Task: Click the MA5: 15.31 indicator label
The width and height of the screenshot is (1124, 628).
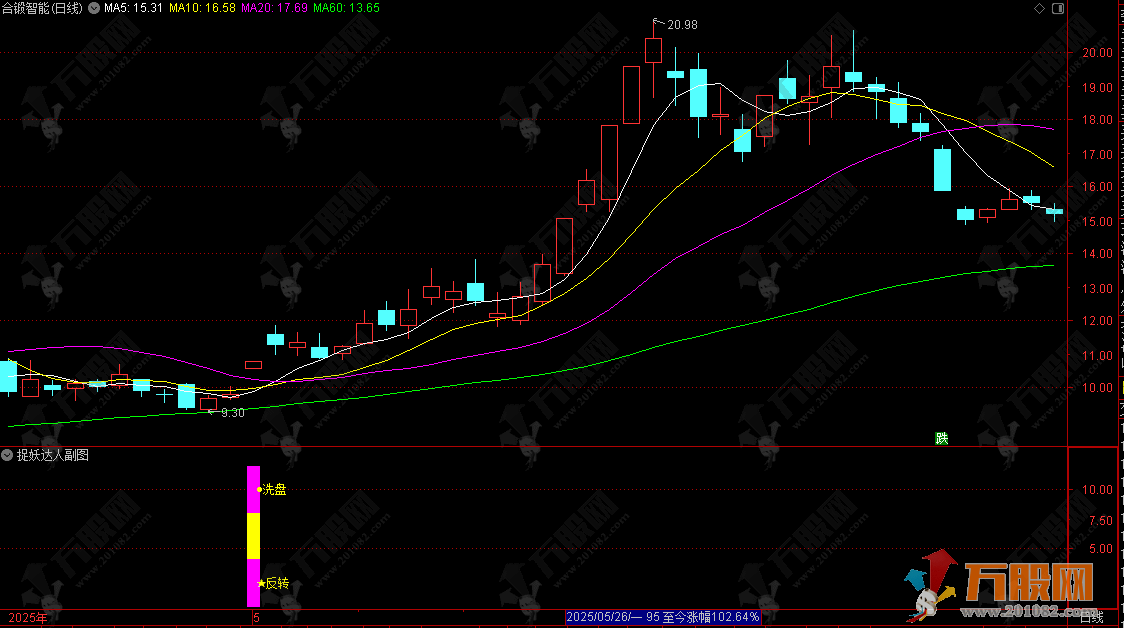Action: (x=133, y=8)
